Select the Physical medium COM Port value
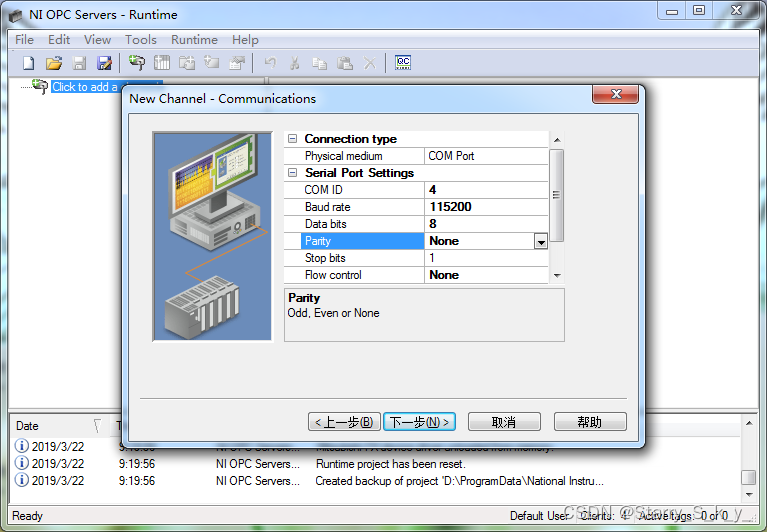This screenshot has height=532, width=767. [x=486, y=156]
